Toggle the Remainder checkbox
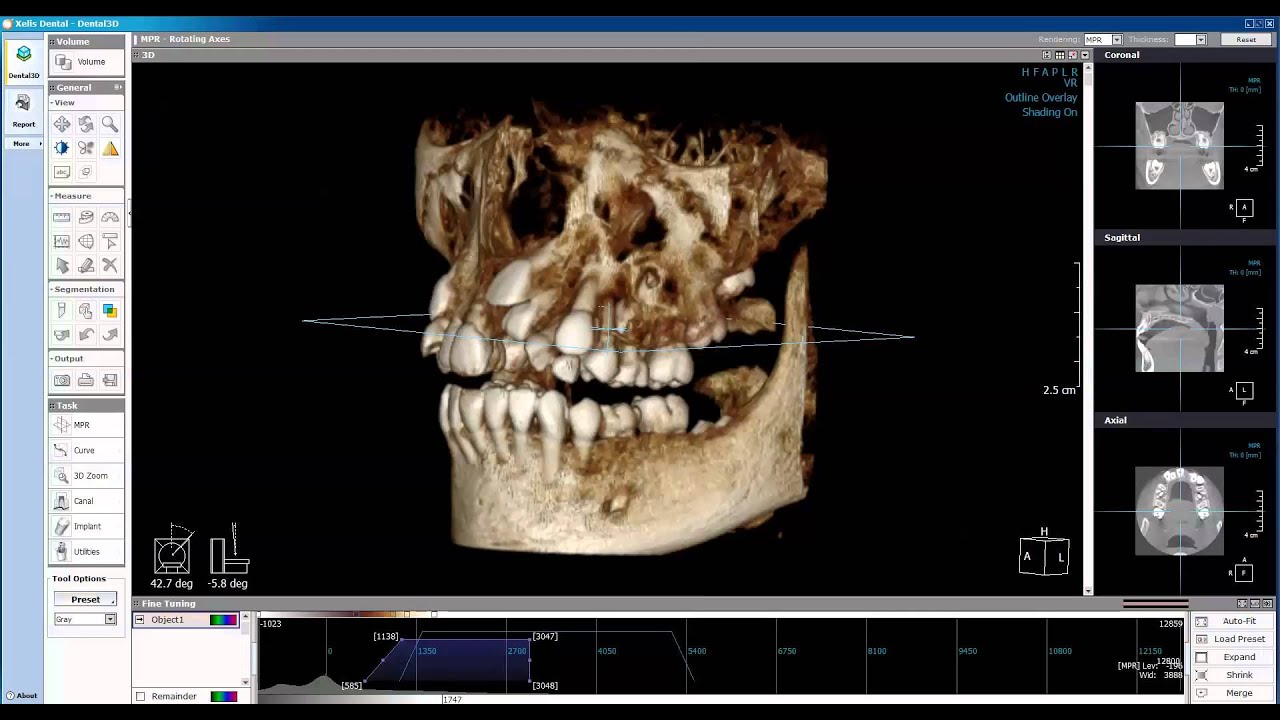This screenshot has width=1280, height=720. click(140, 696)
